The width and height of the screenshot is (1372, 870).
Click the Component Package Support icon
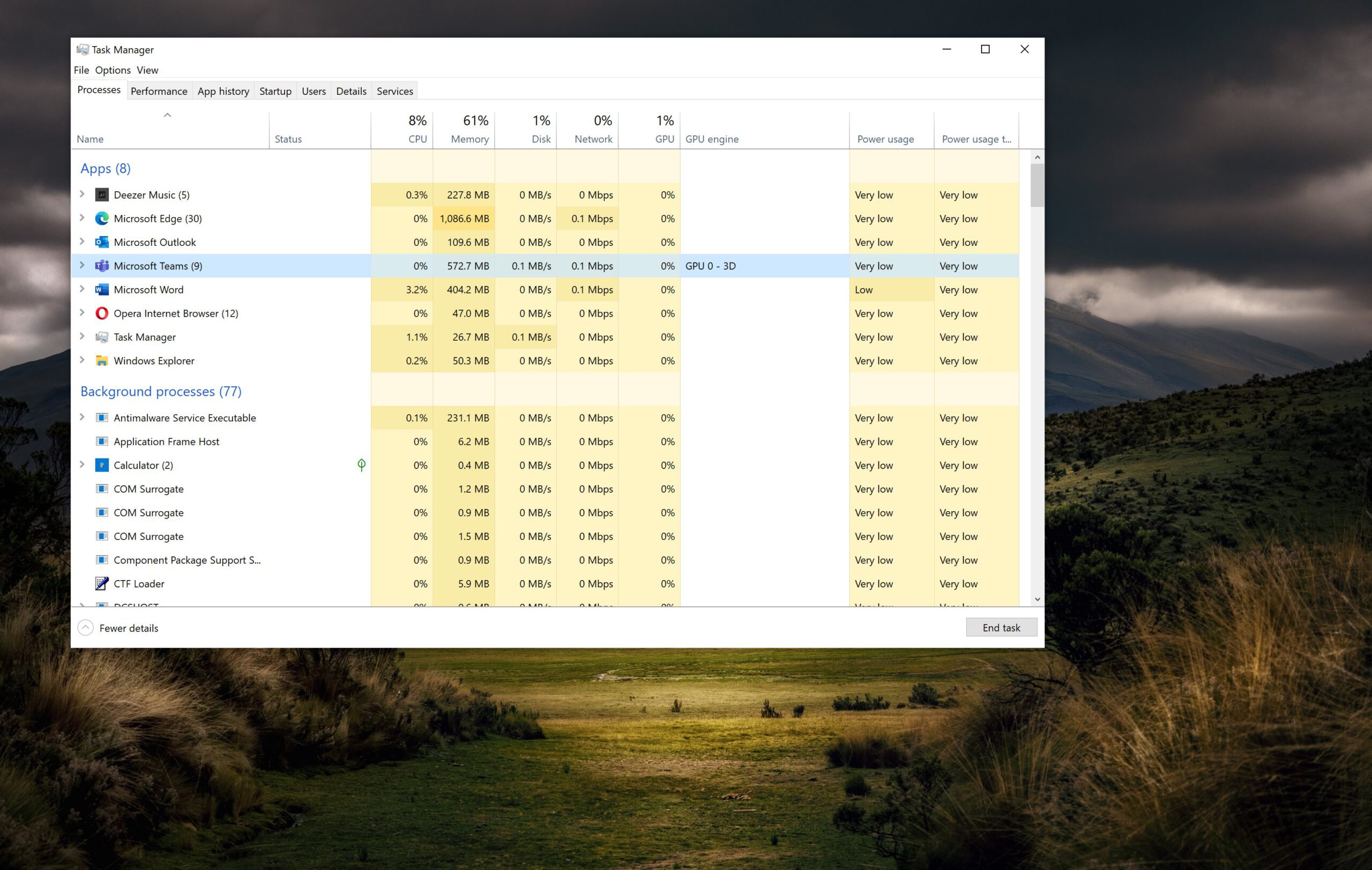pyautogui.click(x=102, y=560)
